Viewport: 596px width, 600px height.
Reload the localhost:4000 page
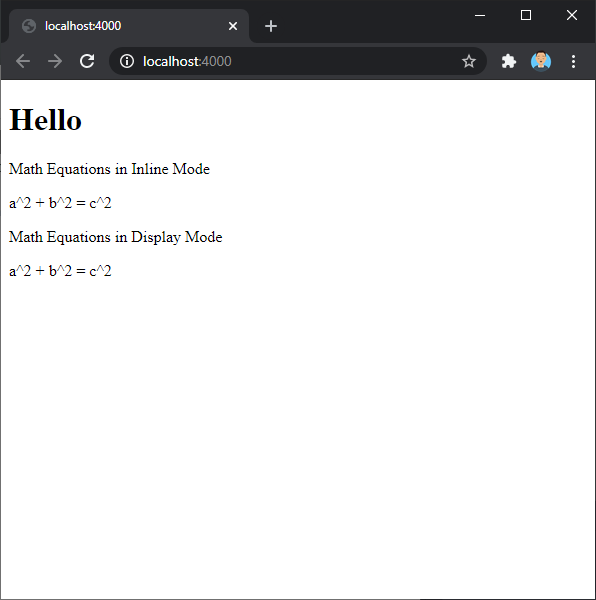tap(87, 61)
